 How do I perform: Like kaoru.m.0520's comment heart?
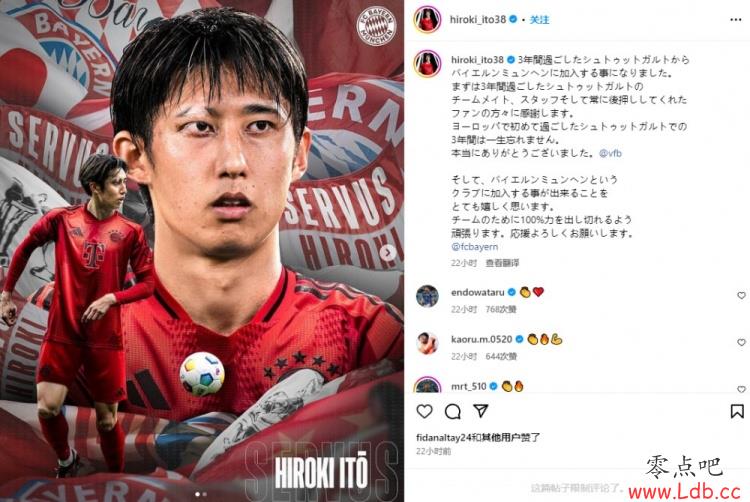pos(741,342)
